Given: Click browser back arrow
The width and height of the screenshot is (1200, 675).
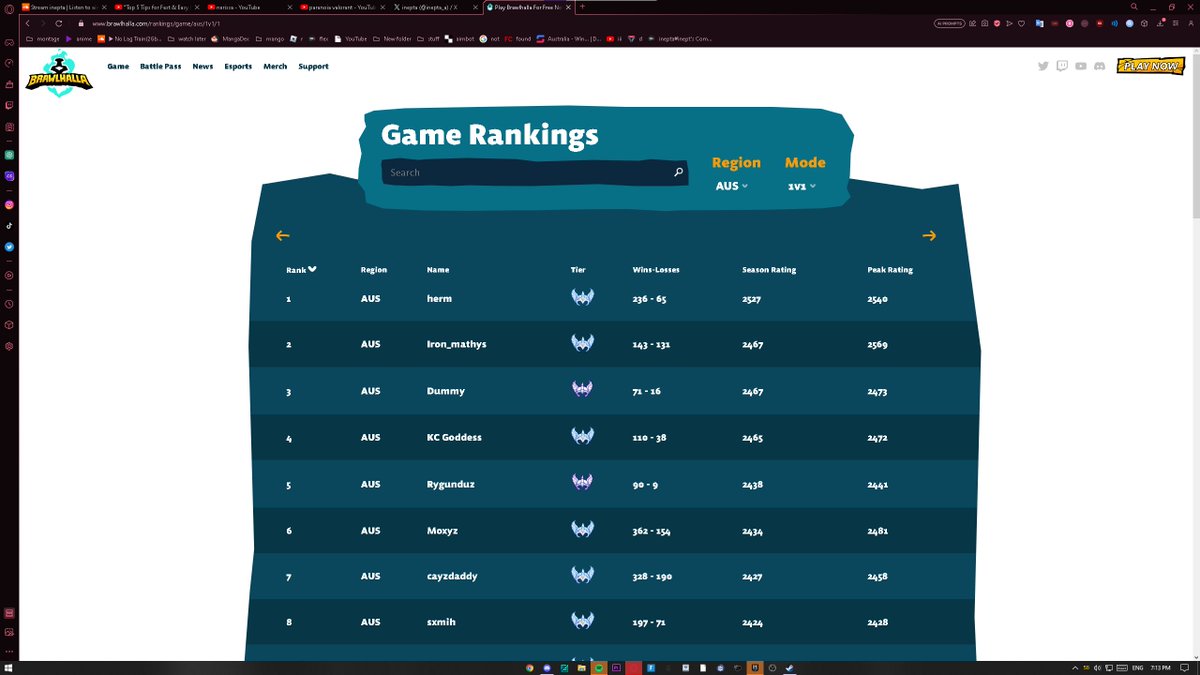Looking at the screenshot, I should click(28, 22).
